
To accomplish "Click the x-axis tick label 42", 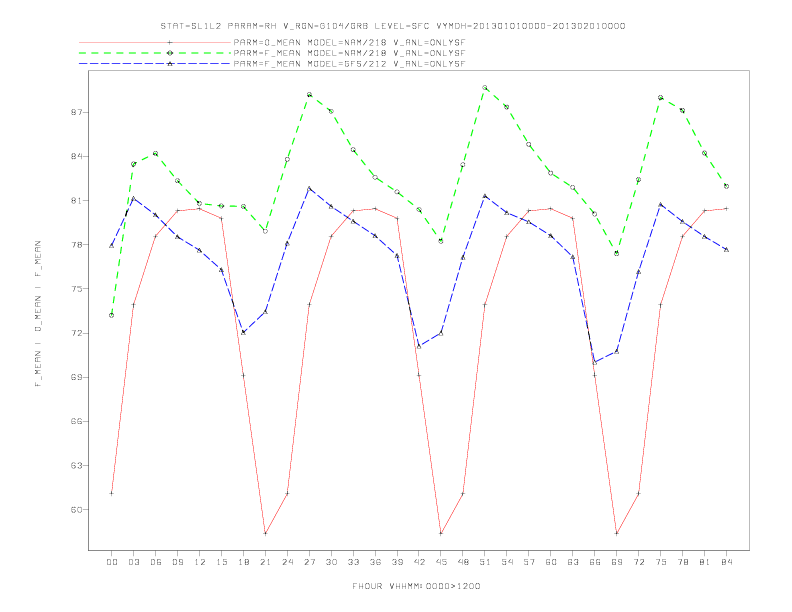I will (x=419, y=562).
